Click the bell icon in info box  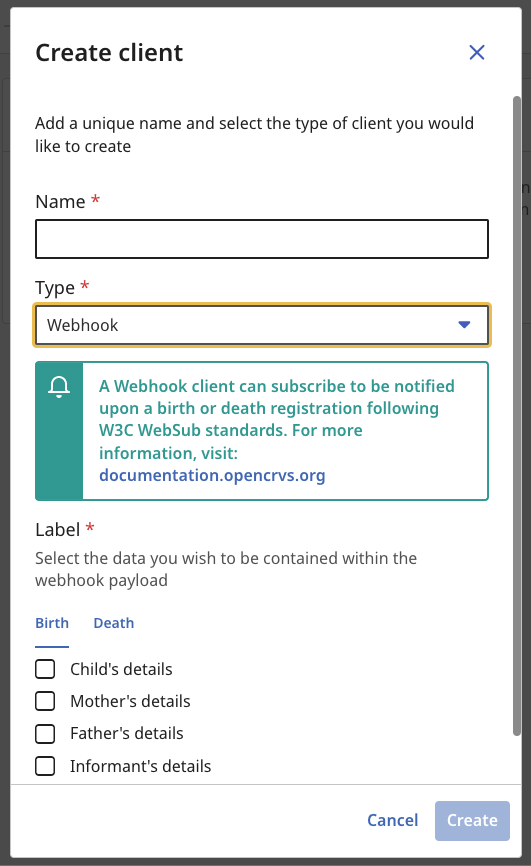coord(59,387)
